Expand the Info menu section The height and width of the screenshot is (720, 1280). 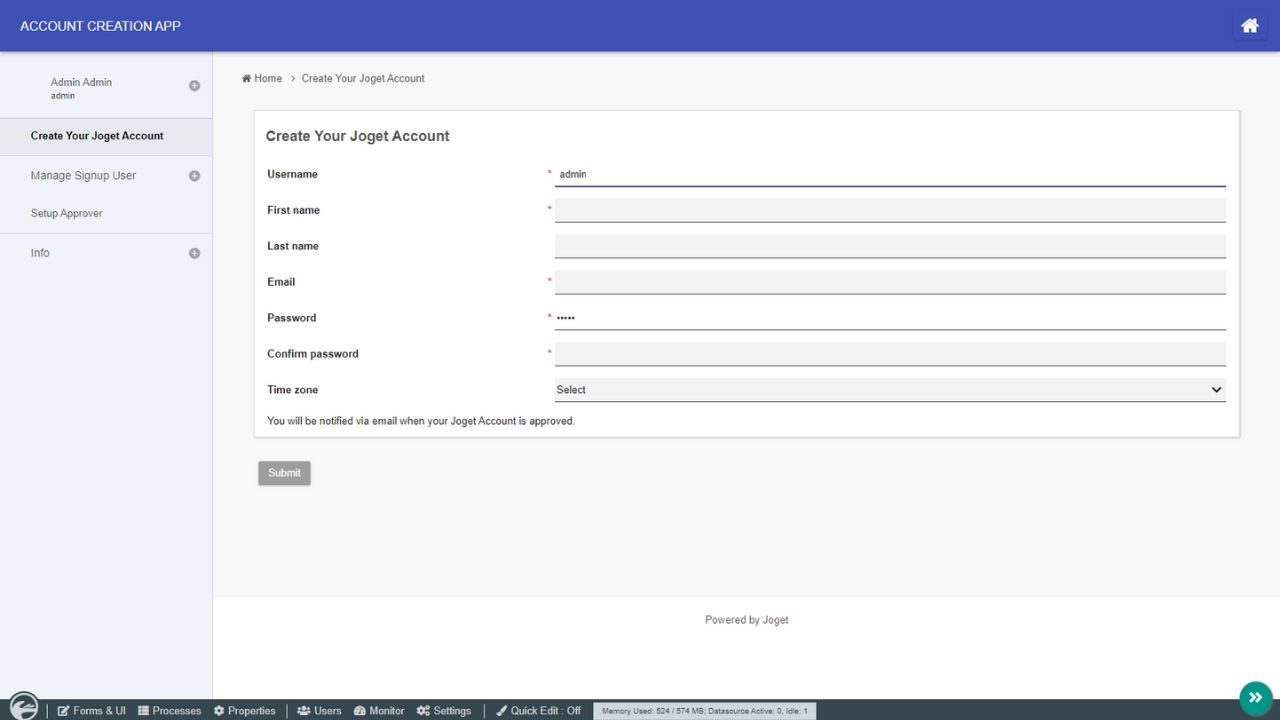(194, 254)
